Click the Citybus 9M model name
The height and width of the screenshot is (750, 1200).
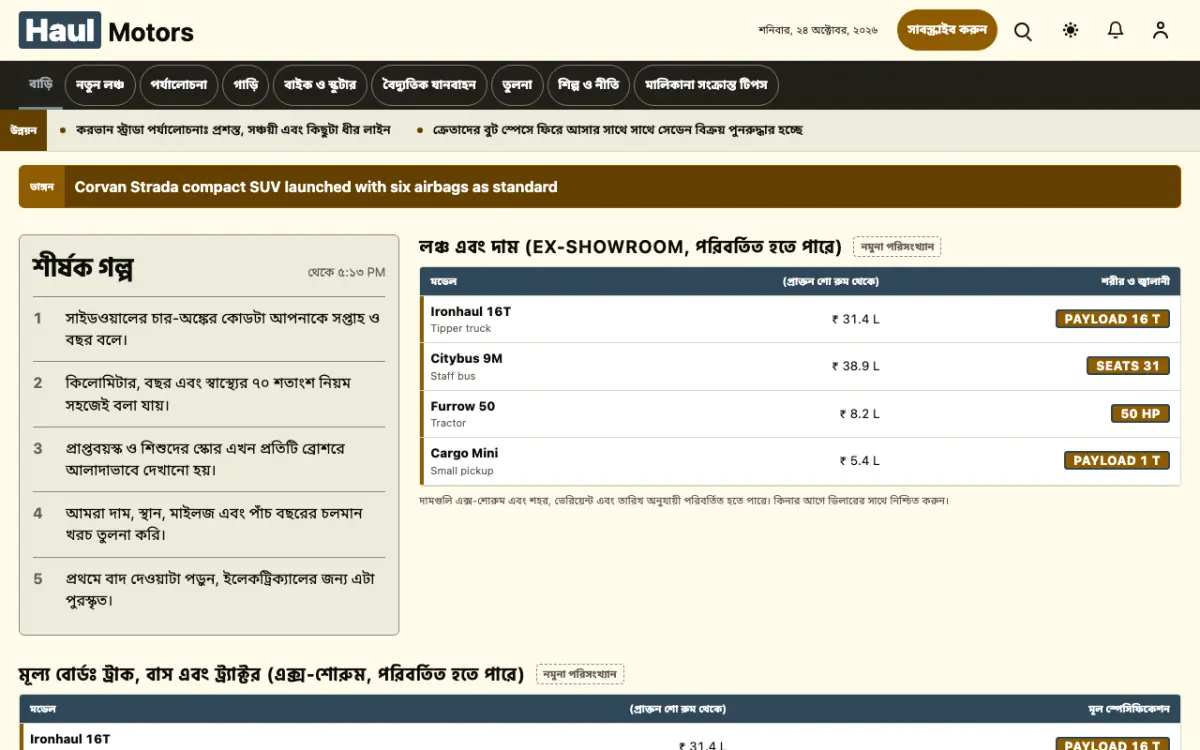coord(467,359)
